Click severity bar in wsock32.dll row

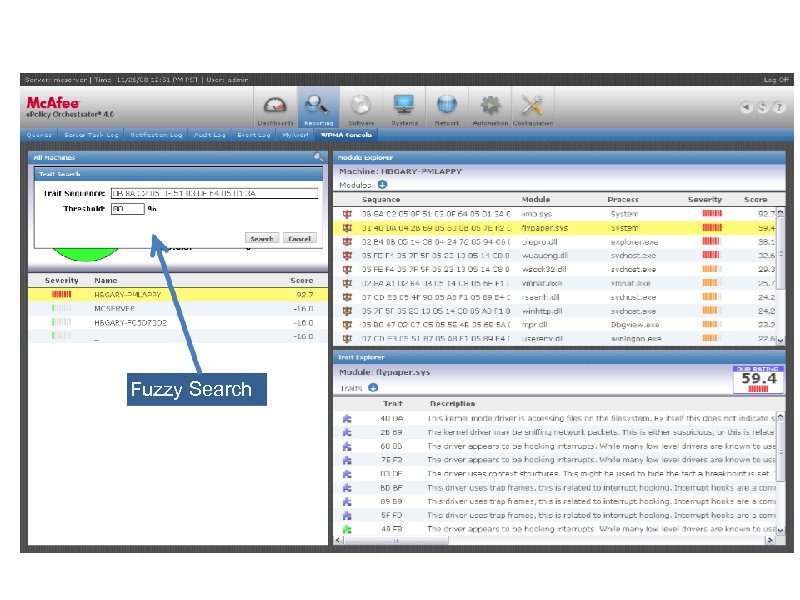tap(712, 269)
